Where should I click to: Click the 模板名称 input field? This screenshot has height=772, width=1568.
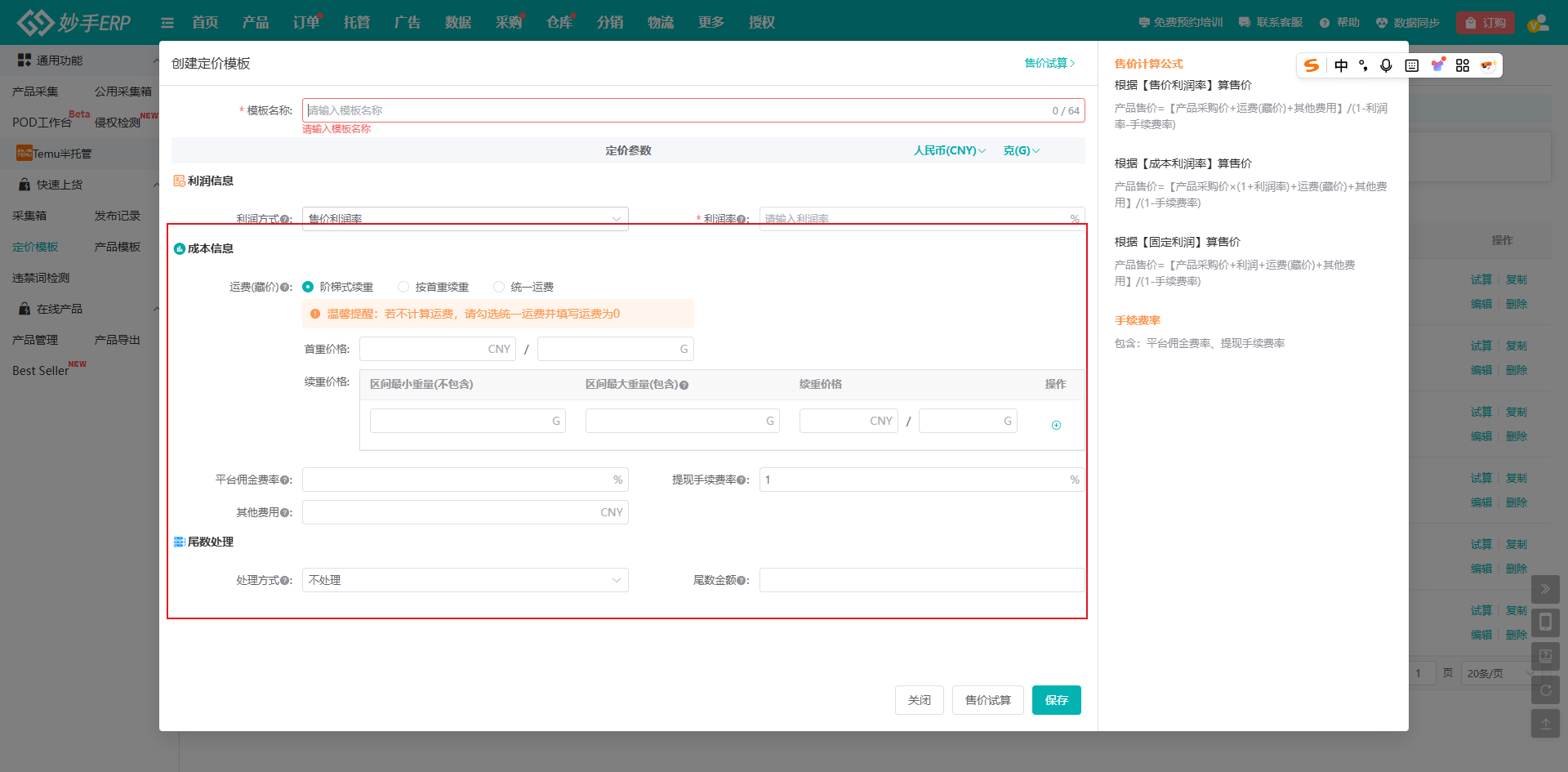pyautogui.click(x=678, y=110)
